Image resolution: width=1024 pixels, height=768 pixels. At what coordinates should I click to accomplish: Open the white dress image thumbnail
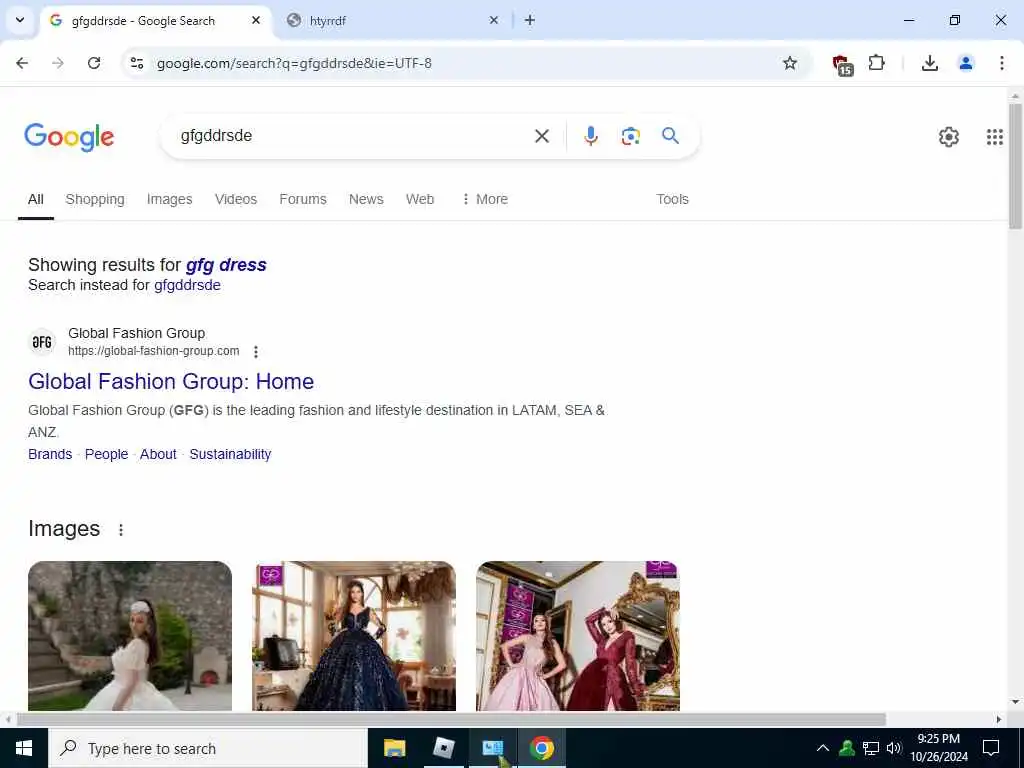tap(130, 636)
